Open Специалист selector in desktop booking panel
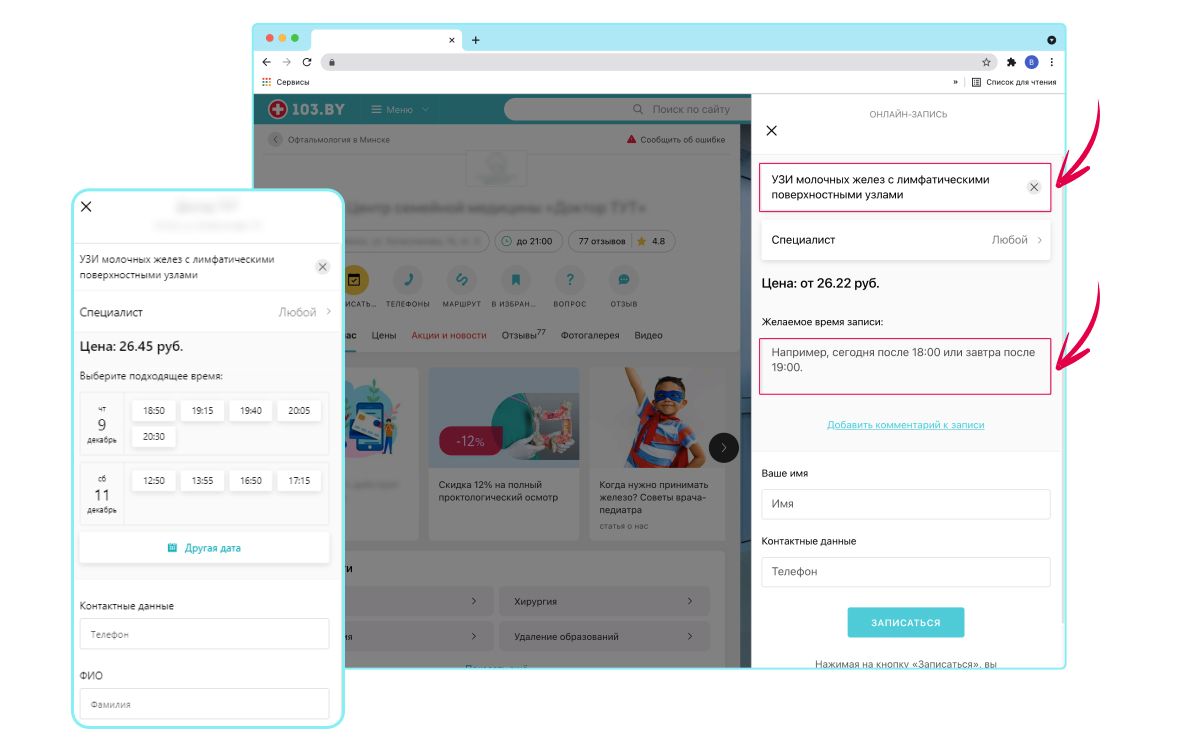This screenshot has width=1200, height=753. (906, 240)
